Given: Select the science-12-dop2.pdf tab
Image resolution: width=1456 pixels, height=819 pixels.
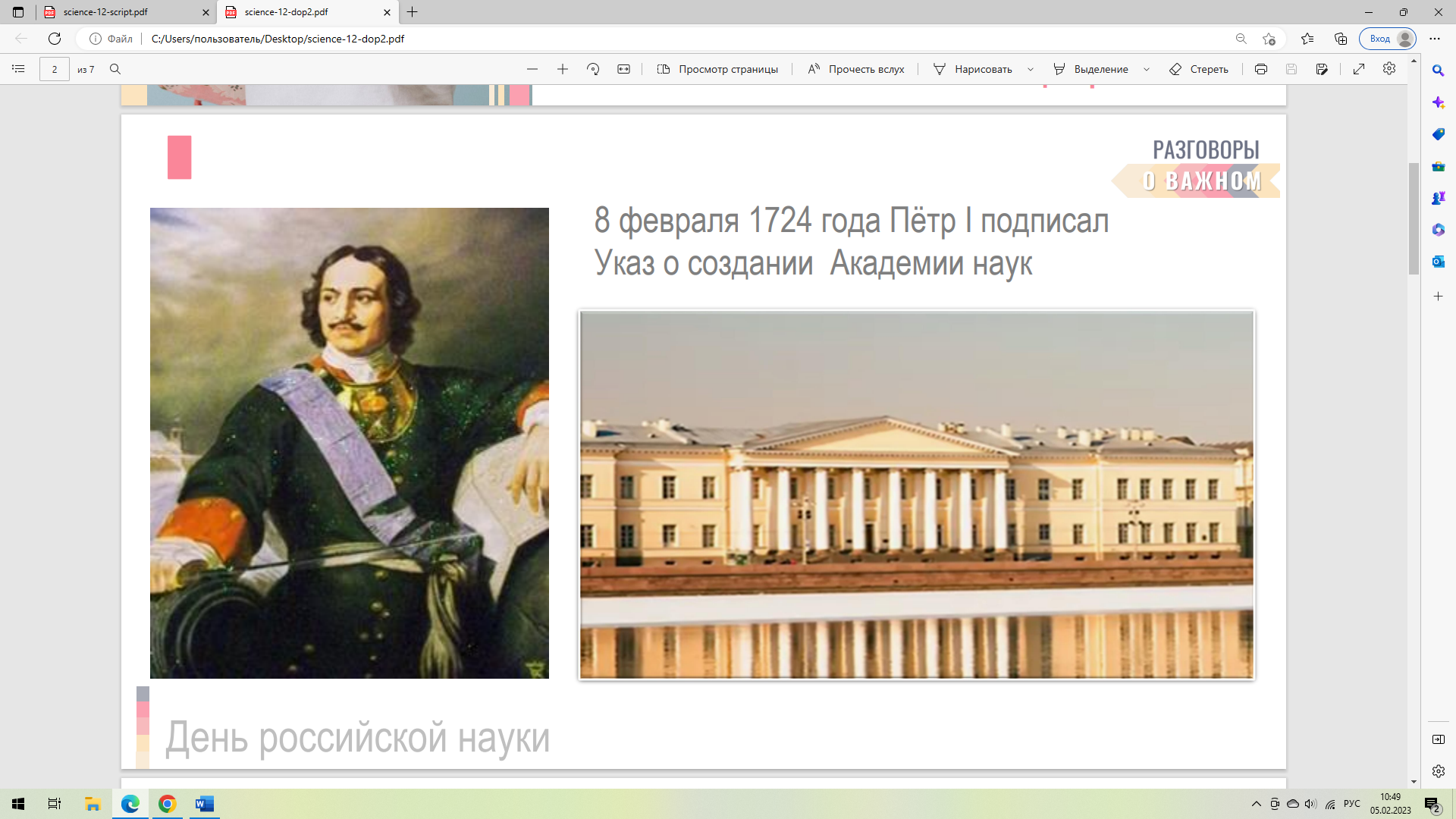Looking at the screenshot, I should pyautogui.click(x=308, y=12).
